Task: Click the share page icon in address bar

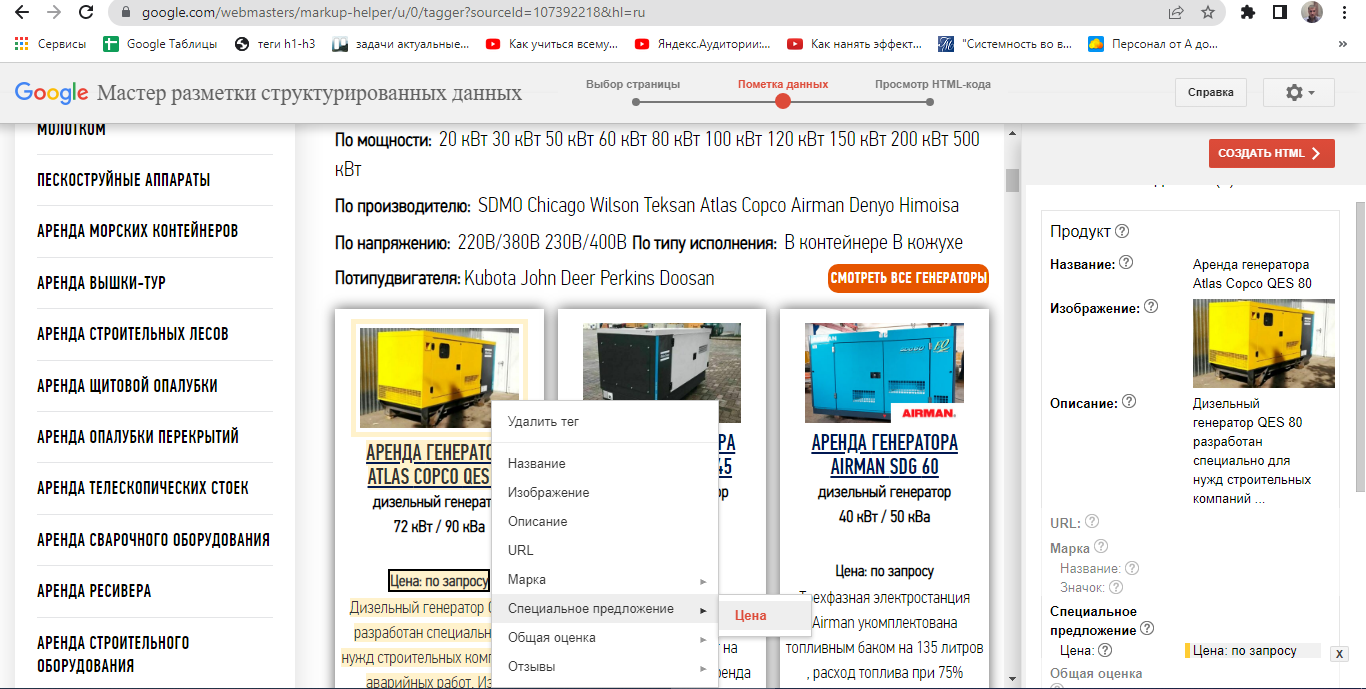Action: [x=1176, y=13]
